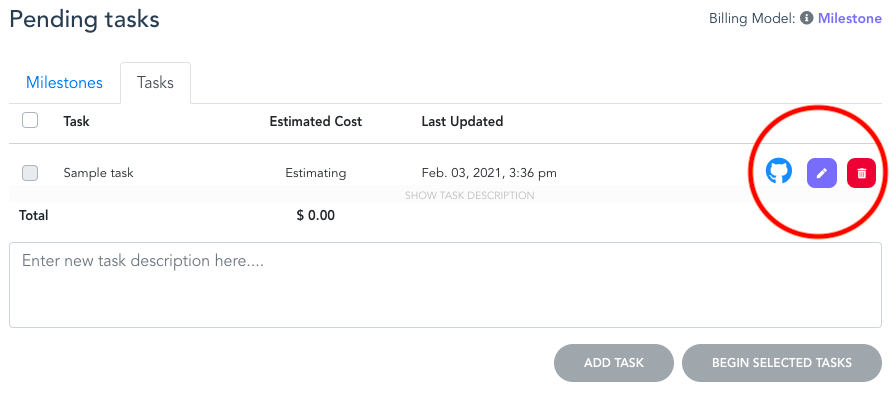
Task: Click the Last Updated column header
Action: point(462,121)
